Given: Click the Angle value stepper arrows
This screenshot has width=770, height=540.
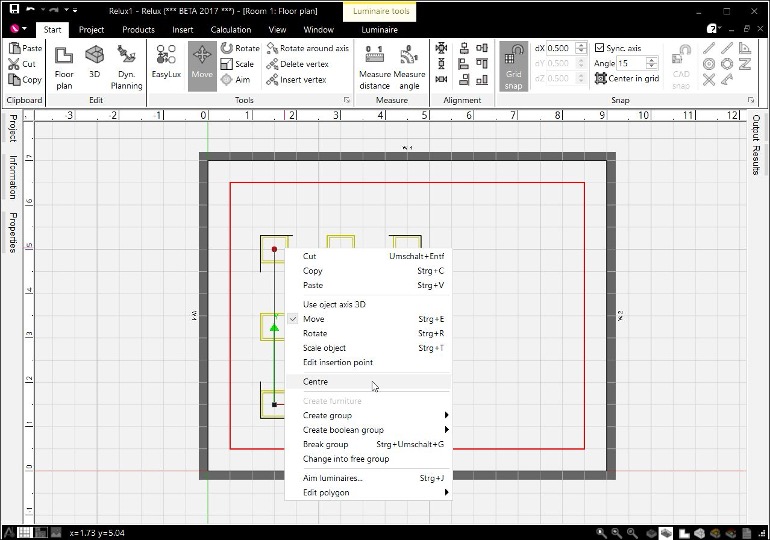Looking at the screenshot, I should [652, 63].
